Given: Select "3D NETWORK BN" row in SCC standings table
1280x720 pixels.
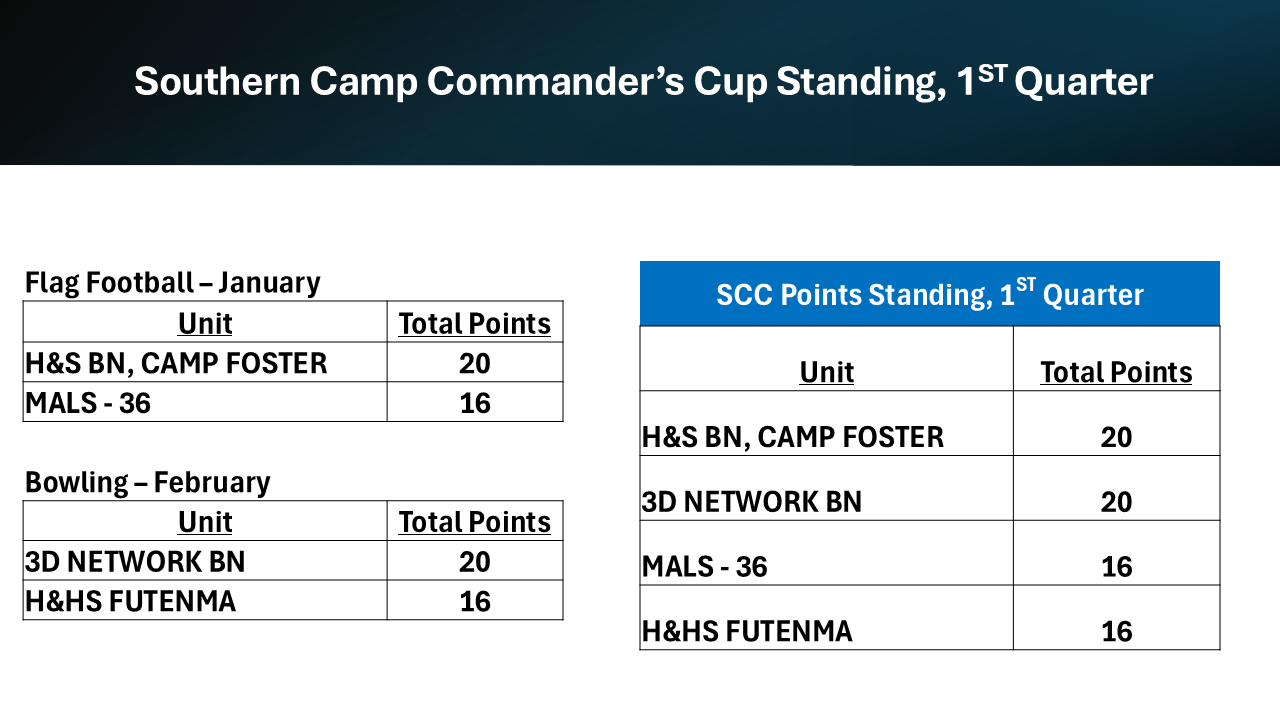Looking at the screenshot, I should (x=752, y=501).
